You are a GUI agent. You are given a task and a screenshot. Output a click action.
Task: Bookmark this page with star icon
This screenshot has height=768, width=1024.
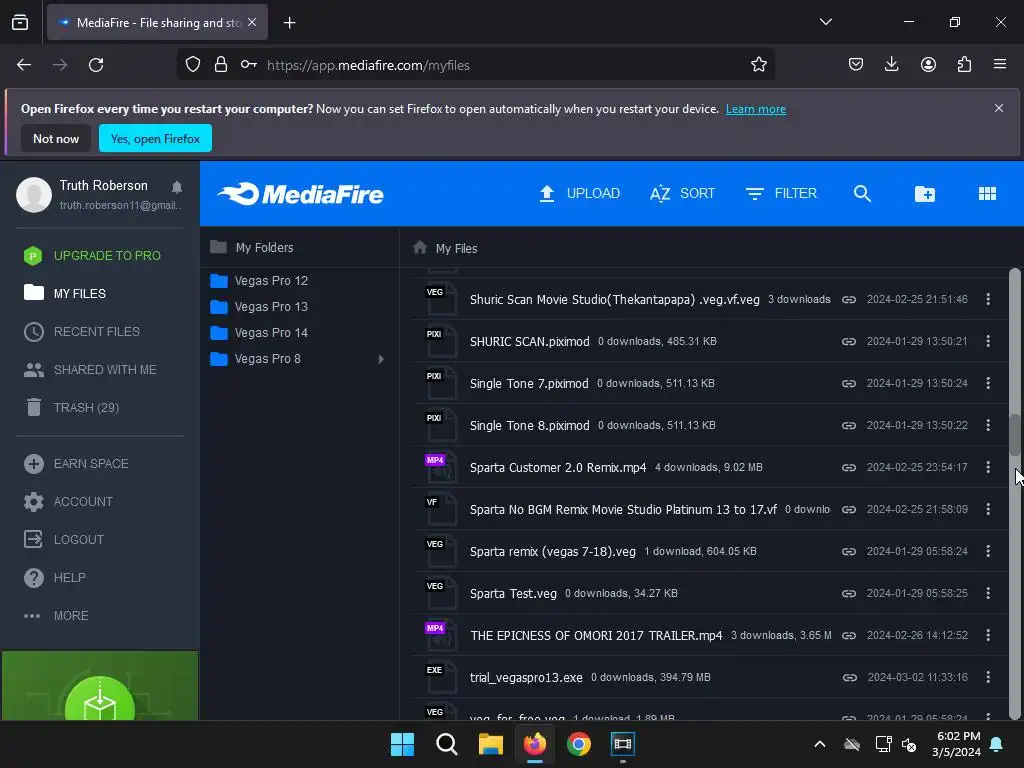pyautogui.click(x=758, y=64)
